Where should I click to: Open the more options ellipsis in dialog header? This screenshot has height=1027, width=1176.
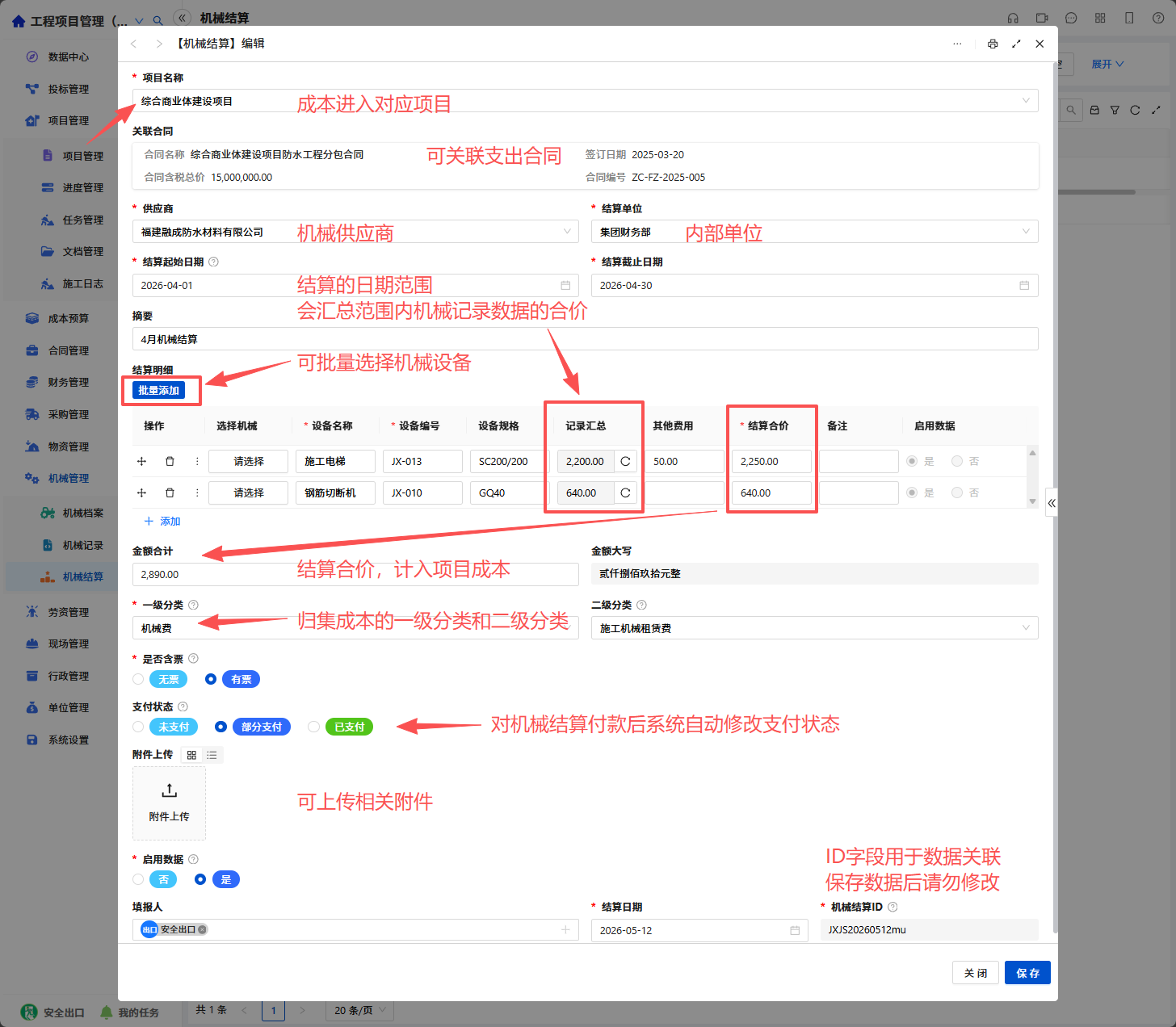coord(957,44)
